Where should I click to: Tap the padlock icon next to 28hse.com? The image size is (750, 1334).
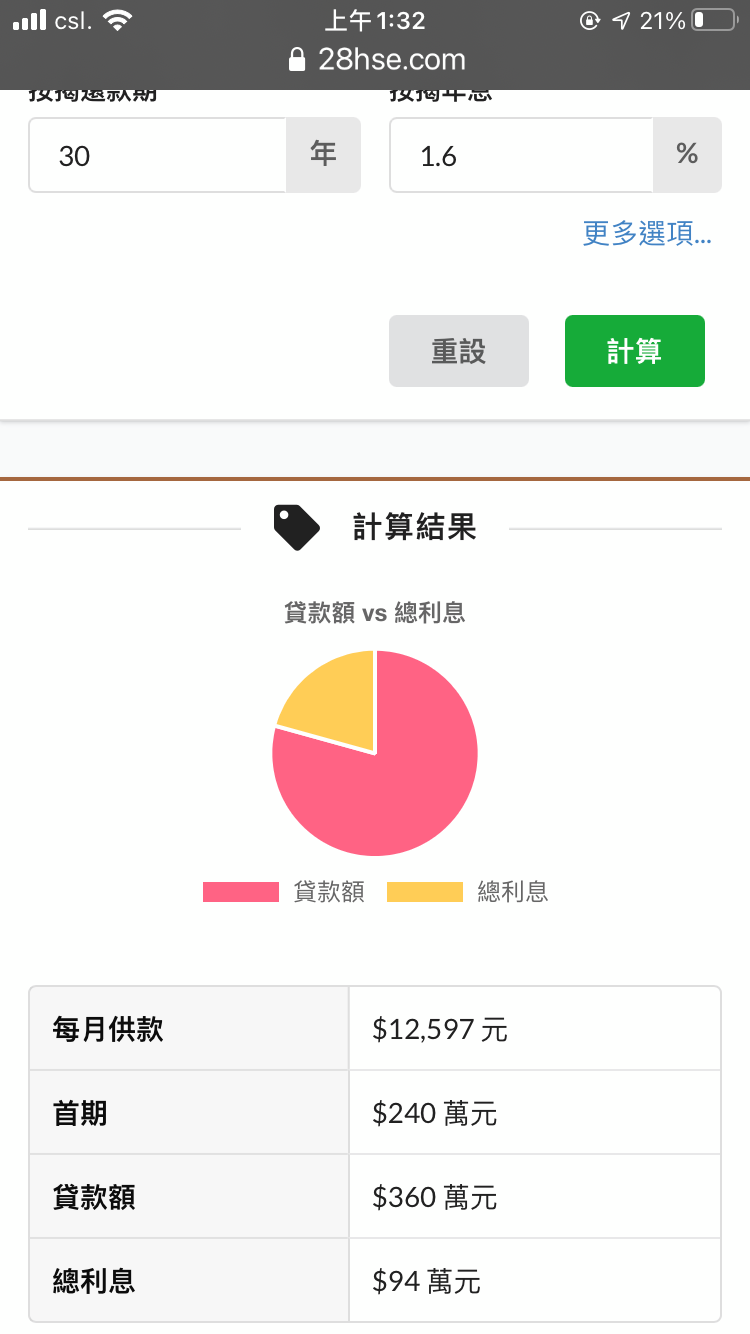[296, 60]
